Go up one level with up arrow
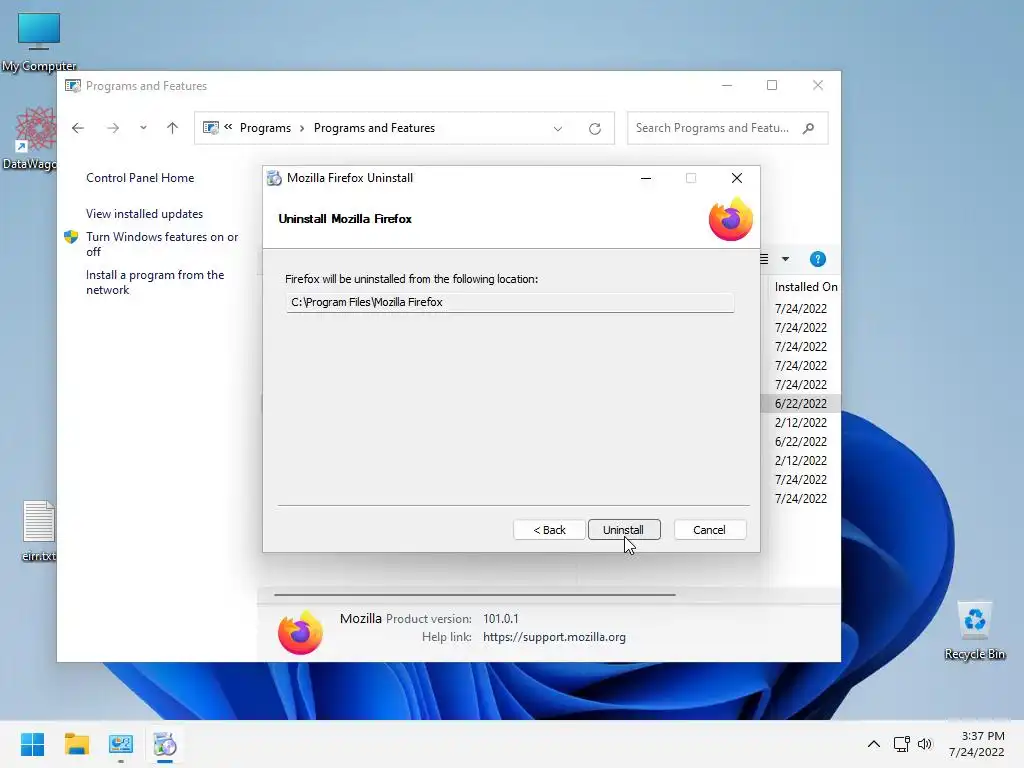Screen dimensions: 1024x768 point(172,128)
